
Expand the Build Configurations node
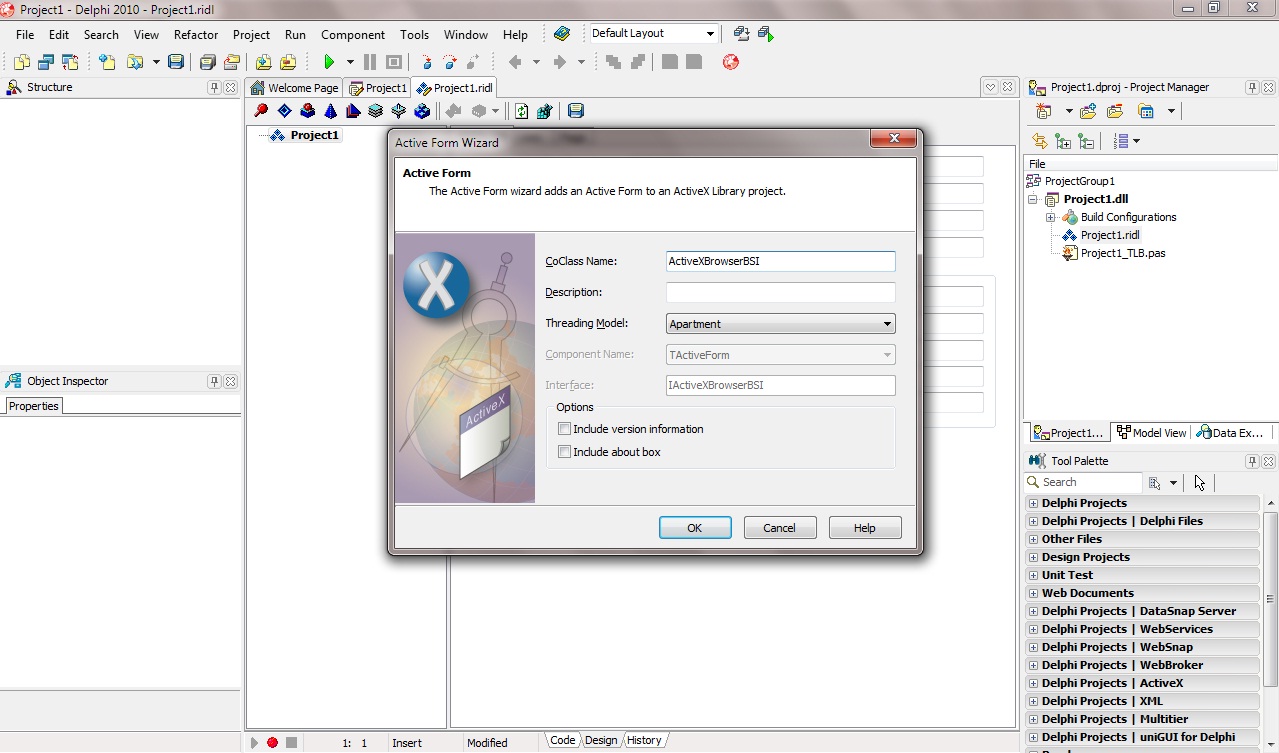(1051, 217)
